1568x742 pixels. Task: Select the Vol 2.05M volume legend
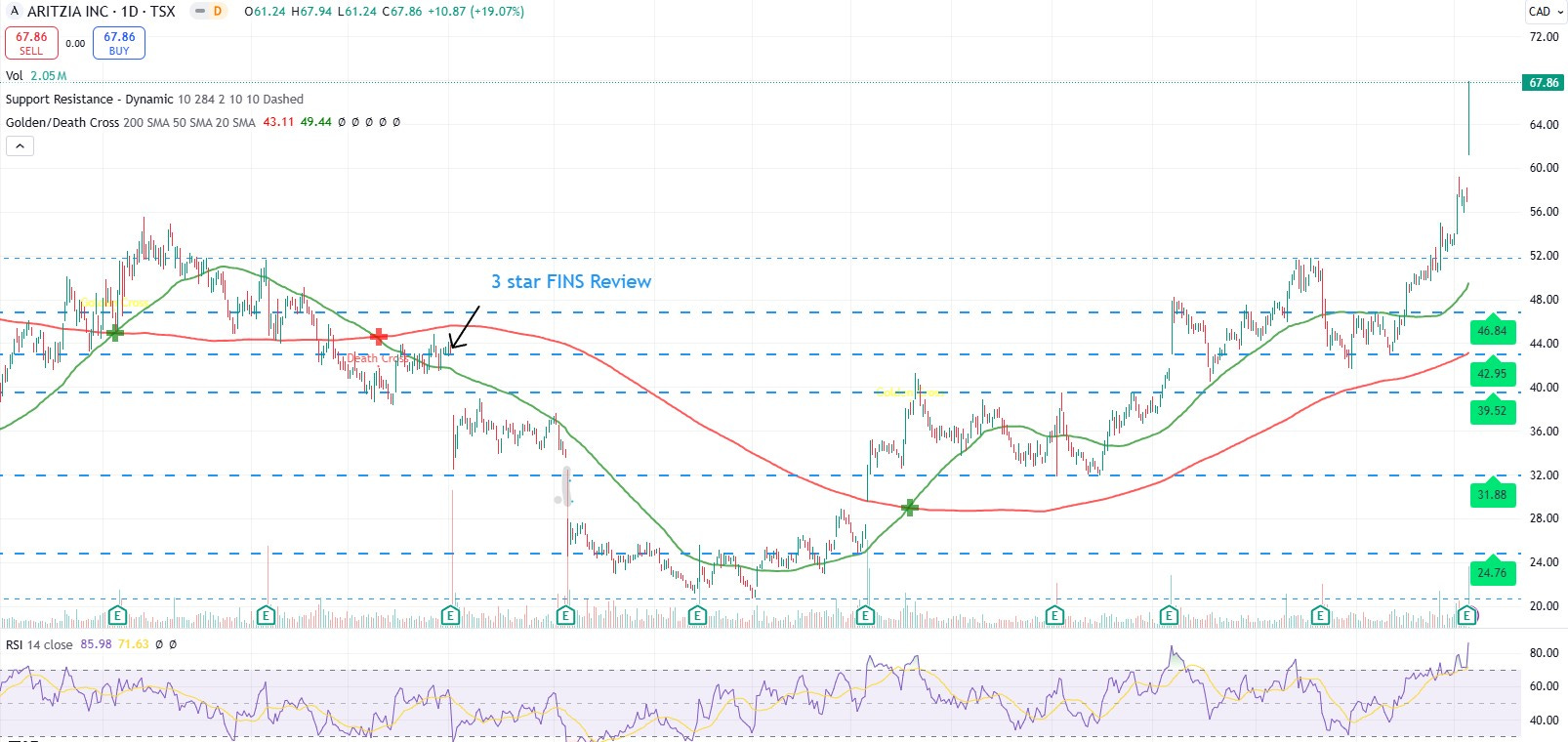[x=36, y=76]
